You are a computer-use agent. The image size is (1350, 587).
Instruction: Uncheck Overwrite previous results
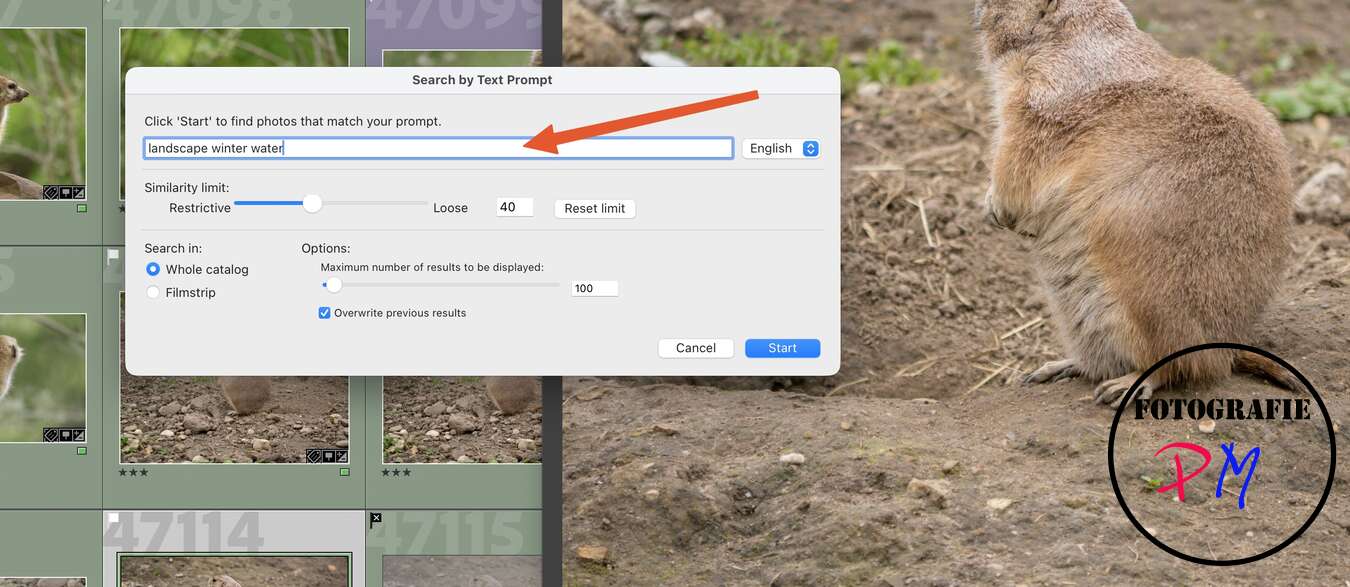point(324,313)
